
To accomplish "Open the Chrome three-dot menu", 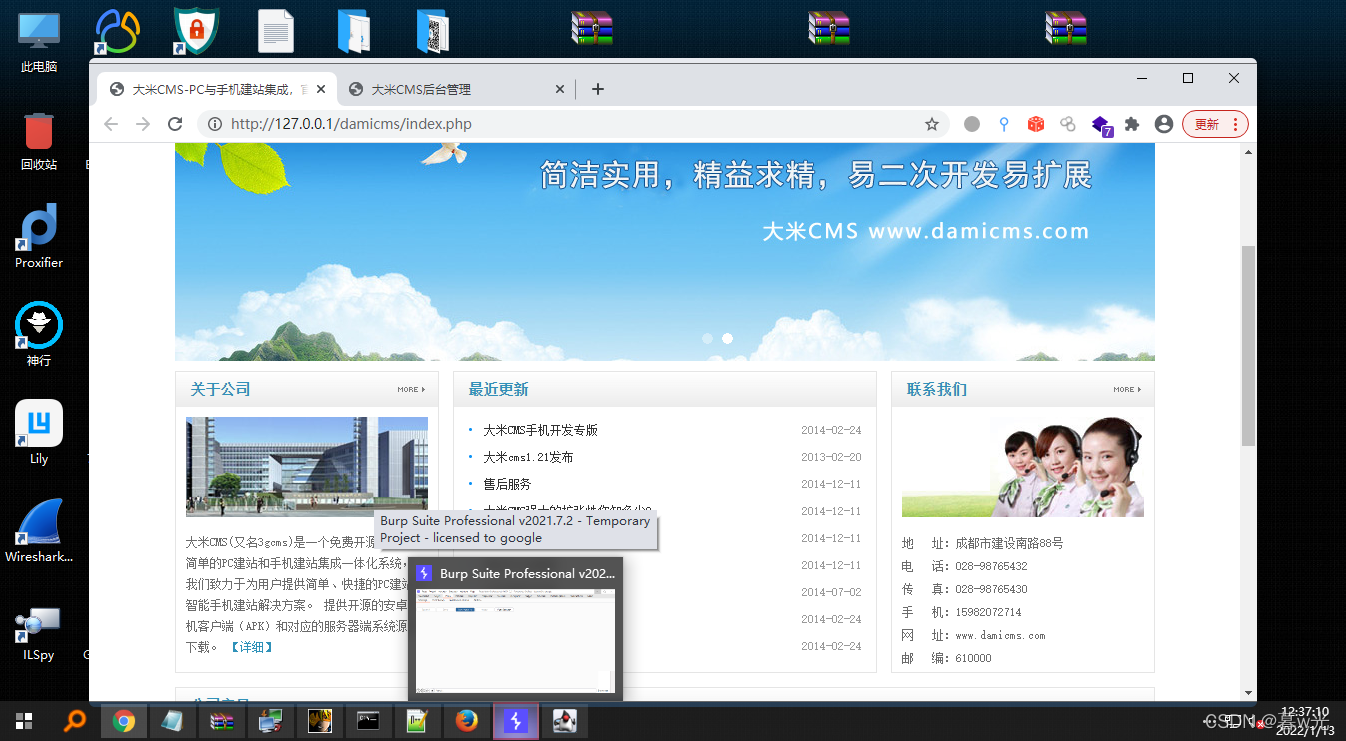I will [x=1236, y=124].
